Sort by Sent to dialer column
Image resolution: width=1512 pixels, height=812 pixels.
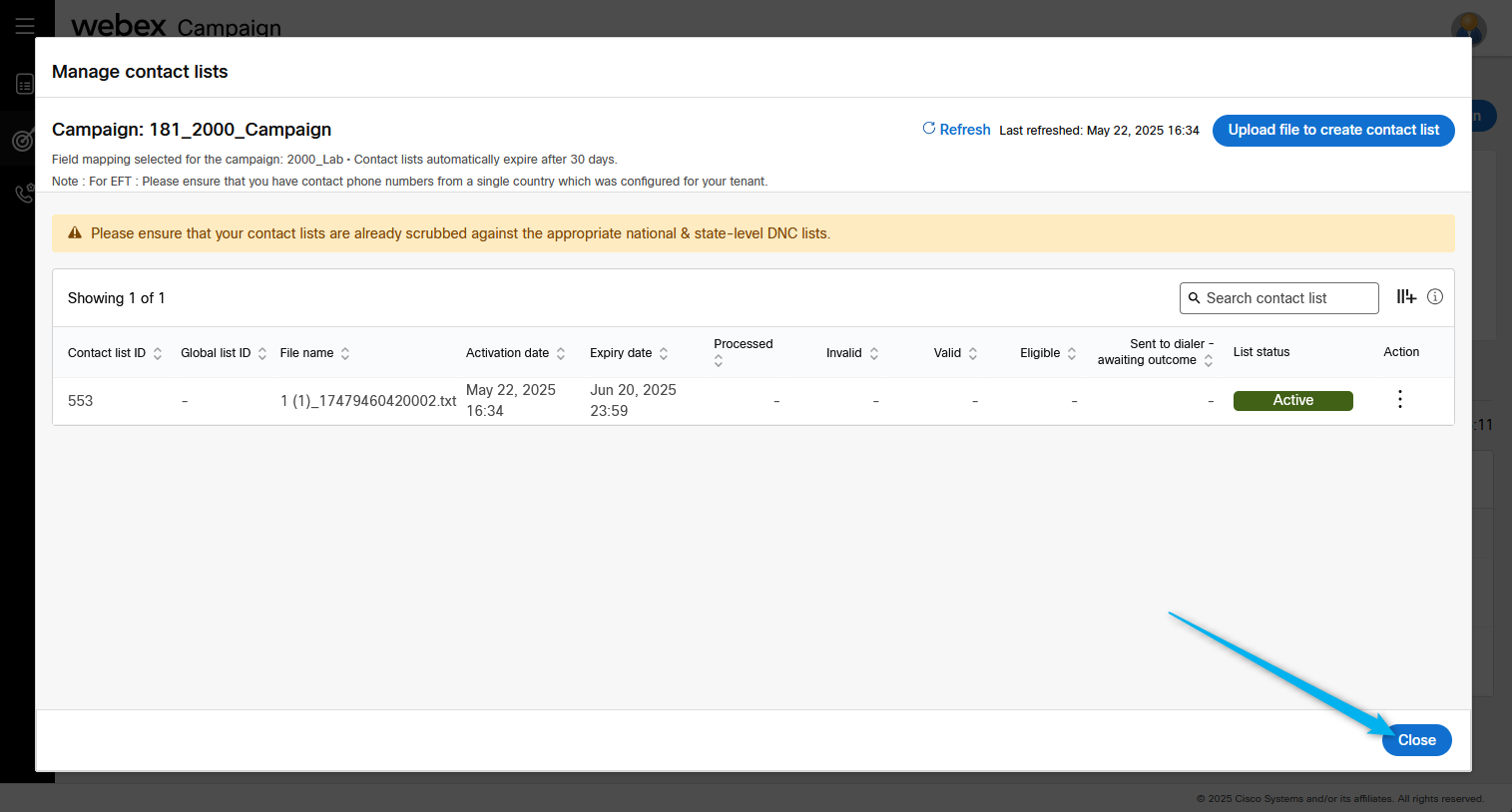[x=1209, y=360]
